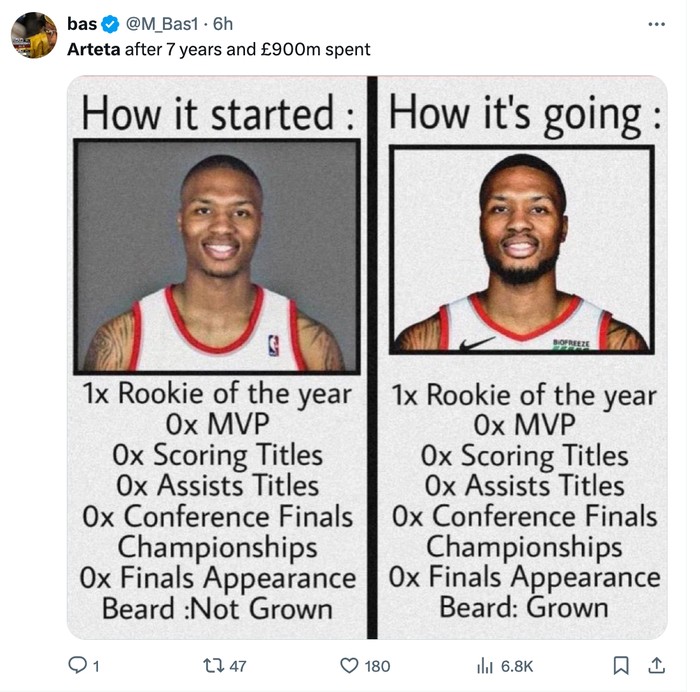700x692 pixels.
Task: Open the display name bas
Action: coord(82,24)
